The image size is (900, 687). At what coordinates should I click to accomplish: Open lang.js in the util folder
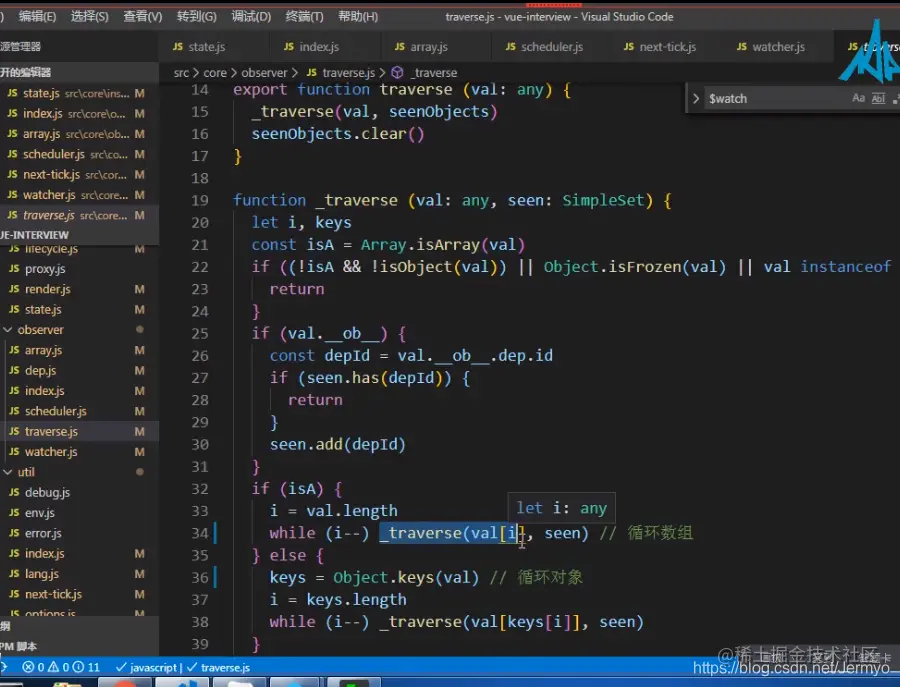[79, 574]
